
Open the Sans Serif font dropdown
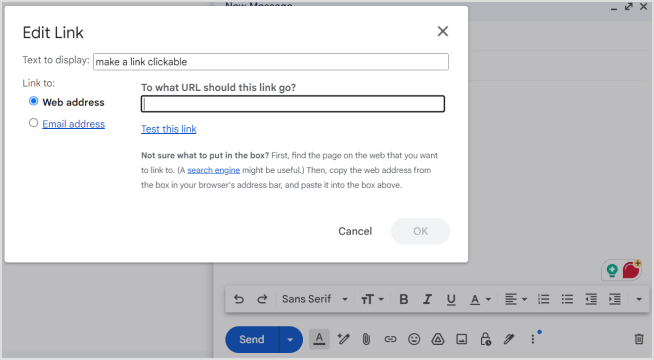click(x=315, y=299)
